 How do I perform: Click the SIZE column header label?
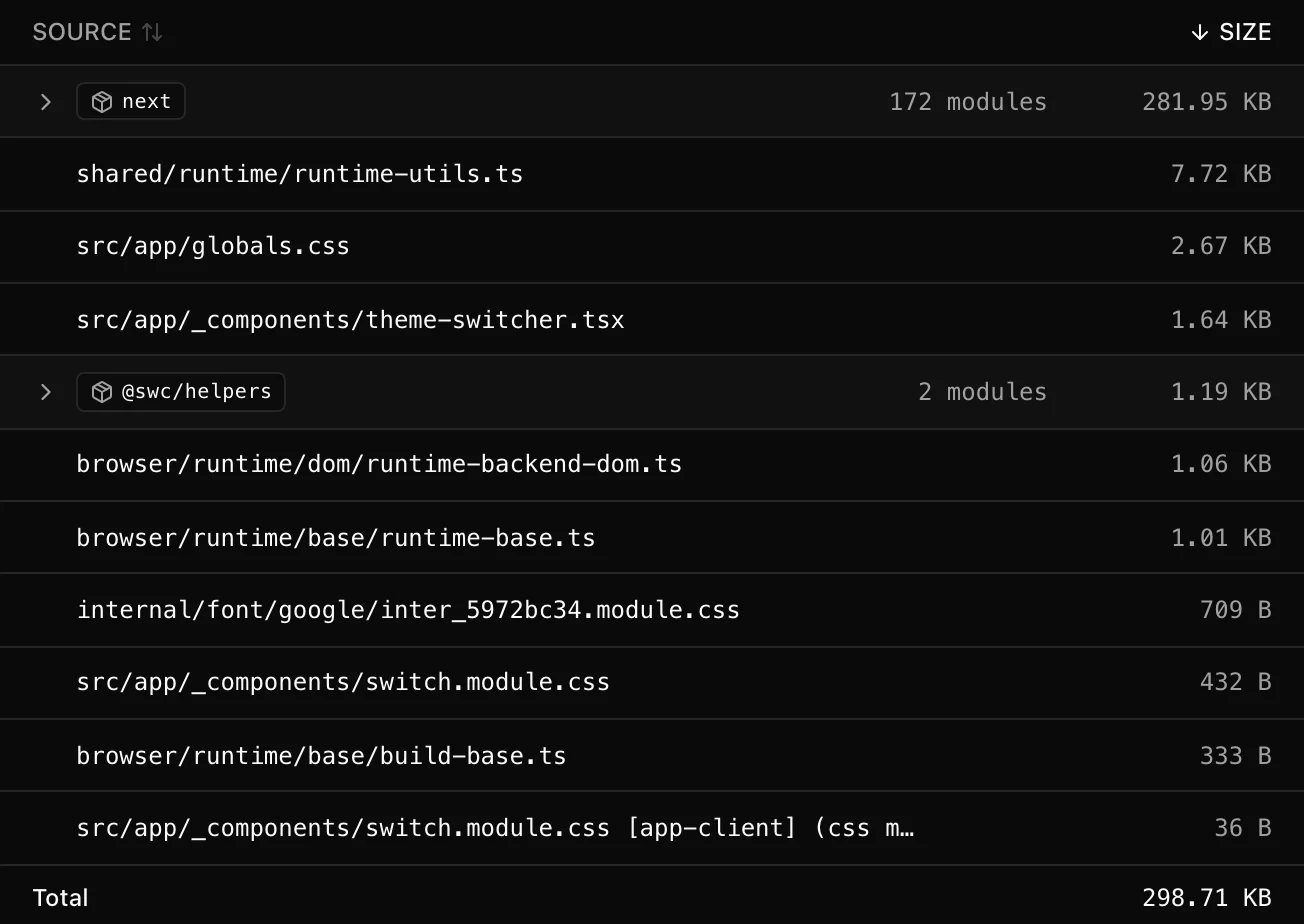[1245, 32]
